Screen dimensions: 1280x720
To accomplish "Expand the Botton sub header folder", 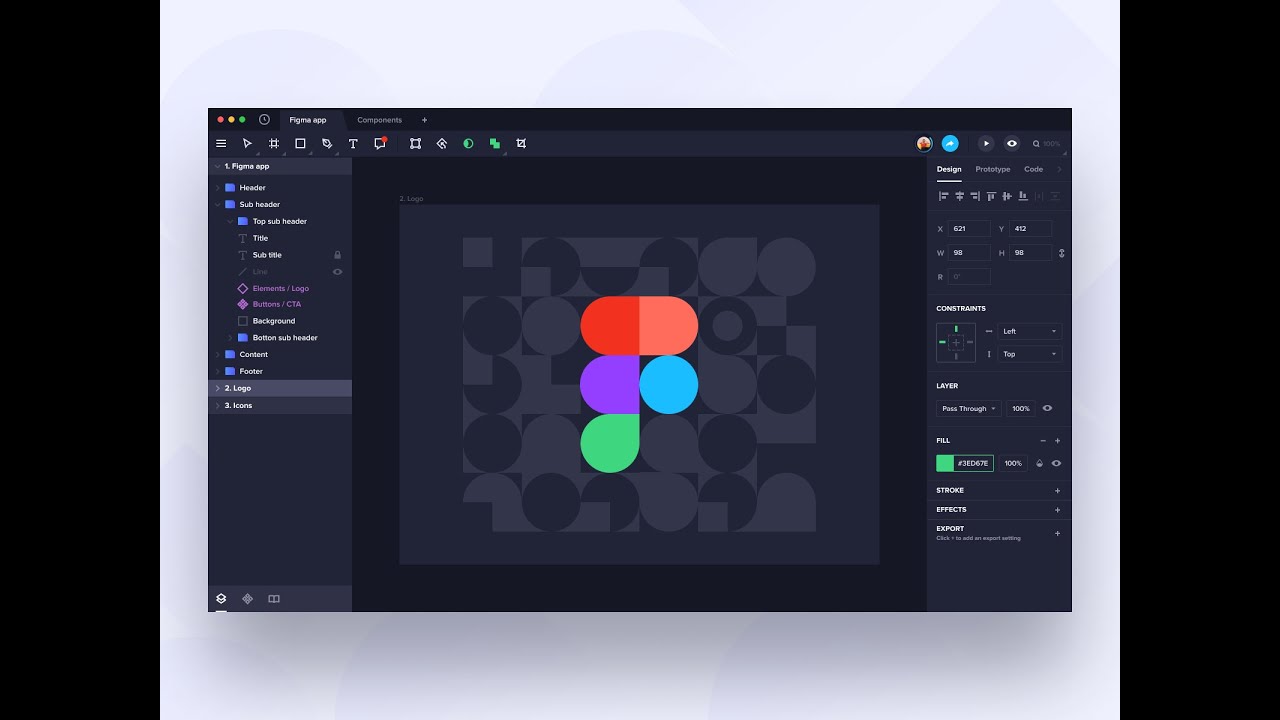I will (x=230, y=338).
